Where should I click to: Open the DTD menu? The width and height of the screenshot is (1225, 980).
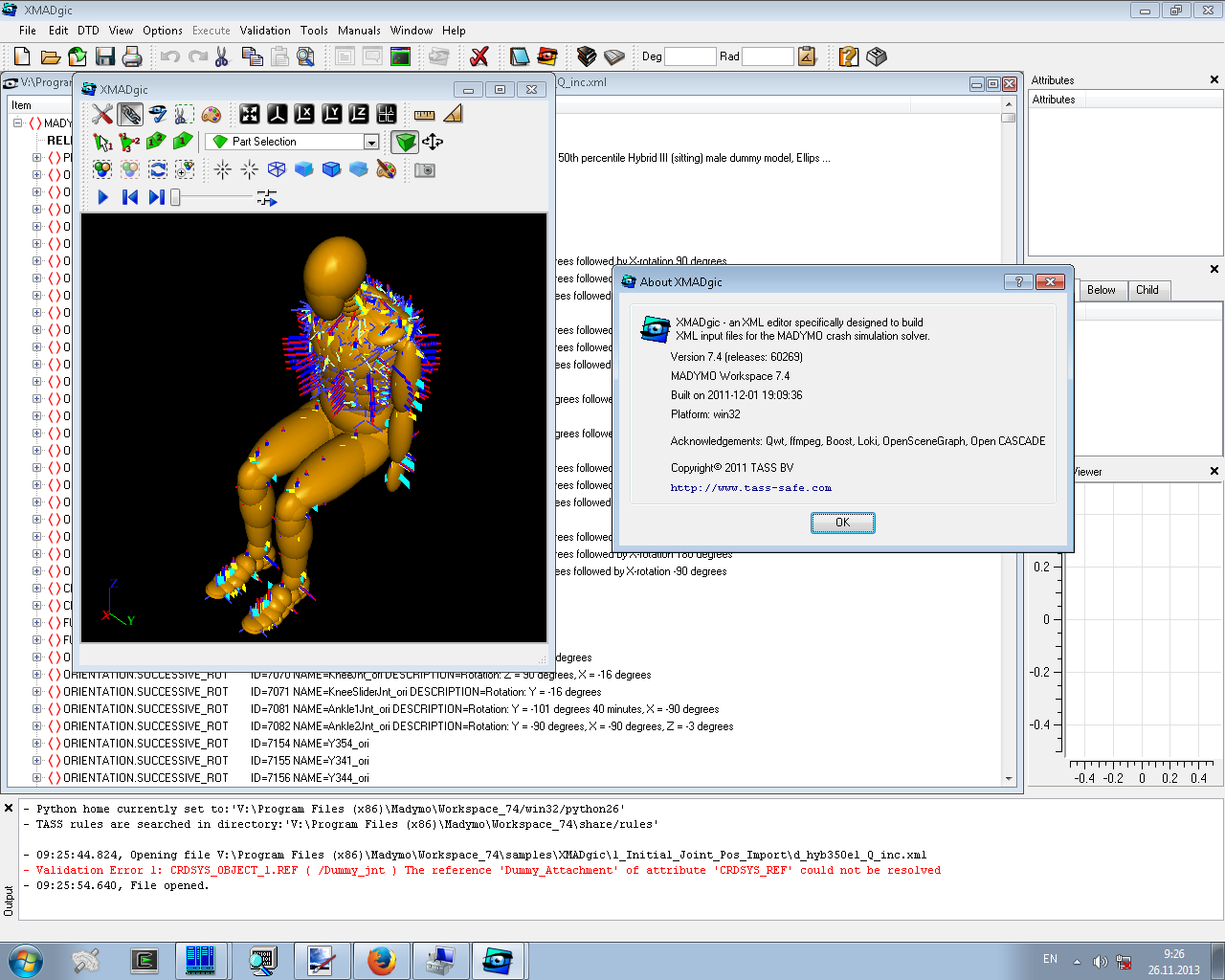pyautogui.click(x=88, y=31)
